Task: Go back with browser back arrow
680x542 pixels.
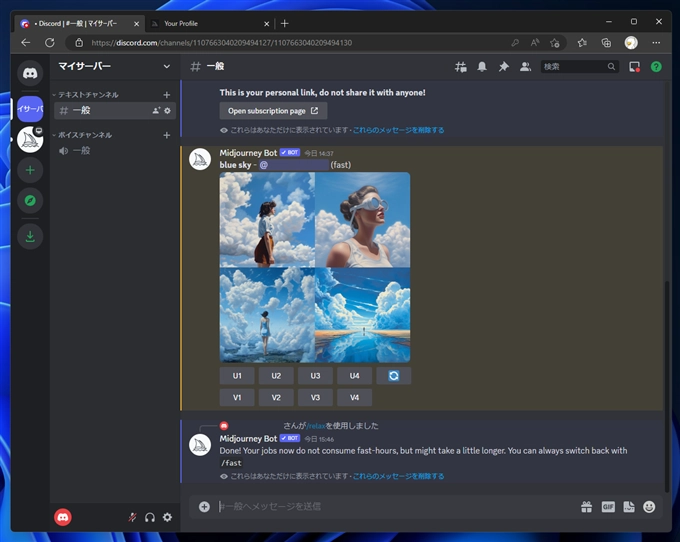Action: tap(26, 42)
